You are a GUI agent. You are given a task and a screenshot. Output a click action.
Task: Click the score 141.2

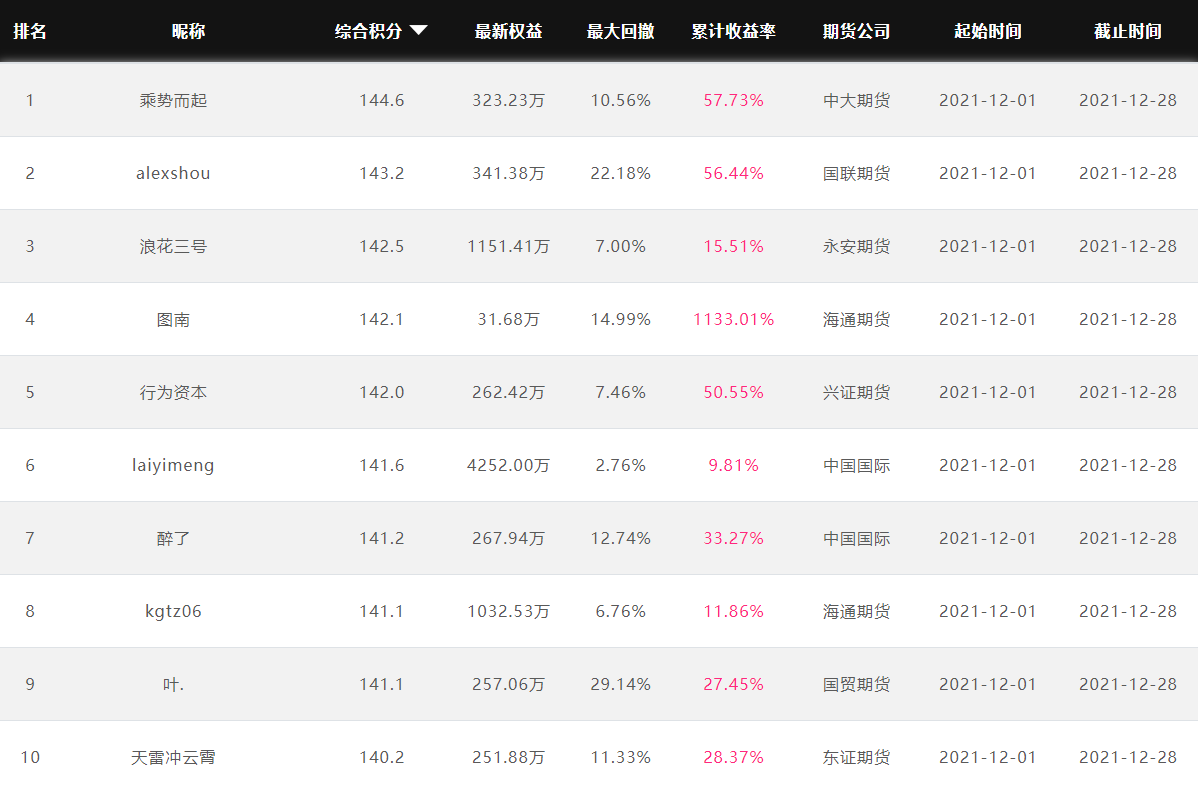[382, 538]
